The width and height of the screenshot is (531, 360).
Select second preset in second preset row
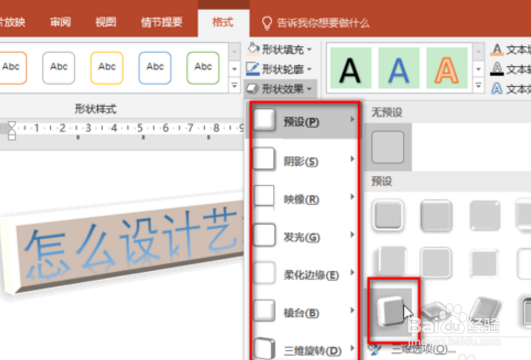pyautogui.click(x=436, y=262)
